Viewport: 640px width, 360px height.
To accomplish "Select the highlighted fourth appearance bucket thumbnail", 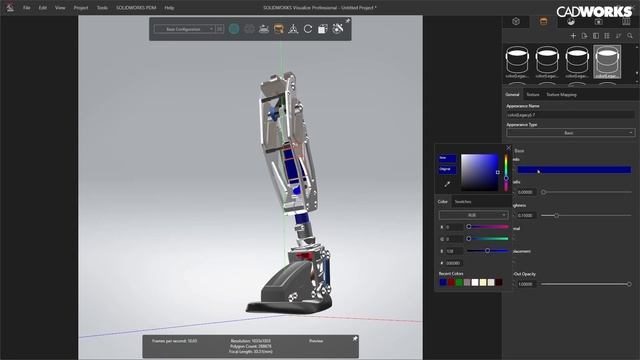I will pyautogui.click(x=607, y=62).
